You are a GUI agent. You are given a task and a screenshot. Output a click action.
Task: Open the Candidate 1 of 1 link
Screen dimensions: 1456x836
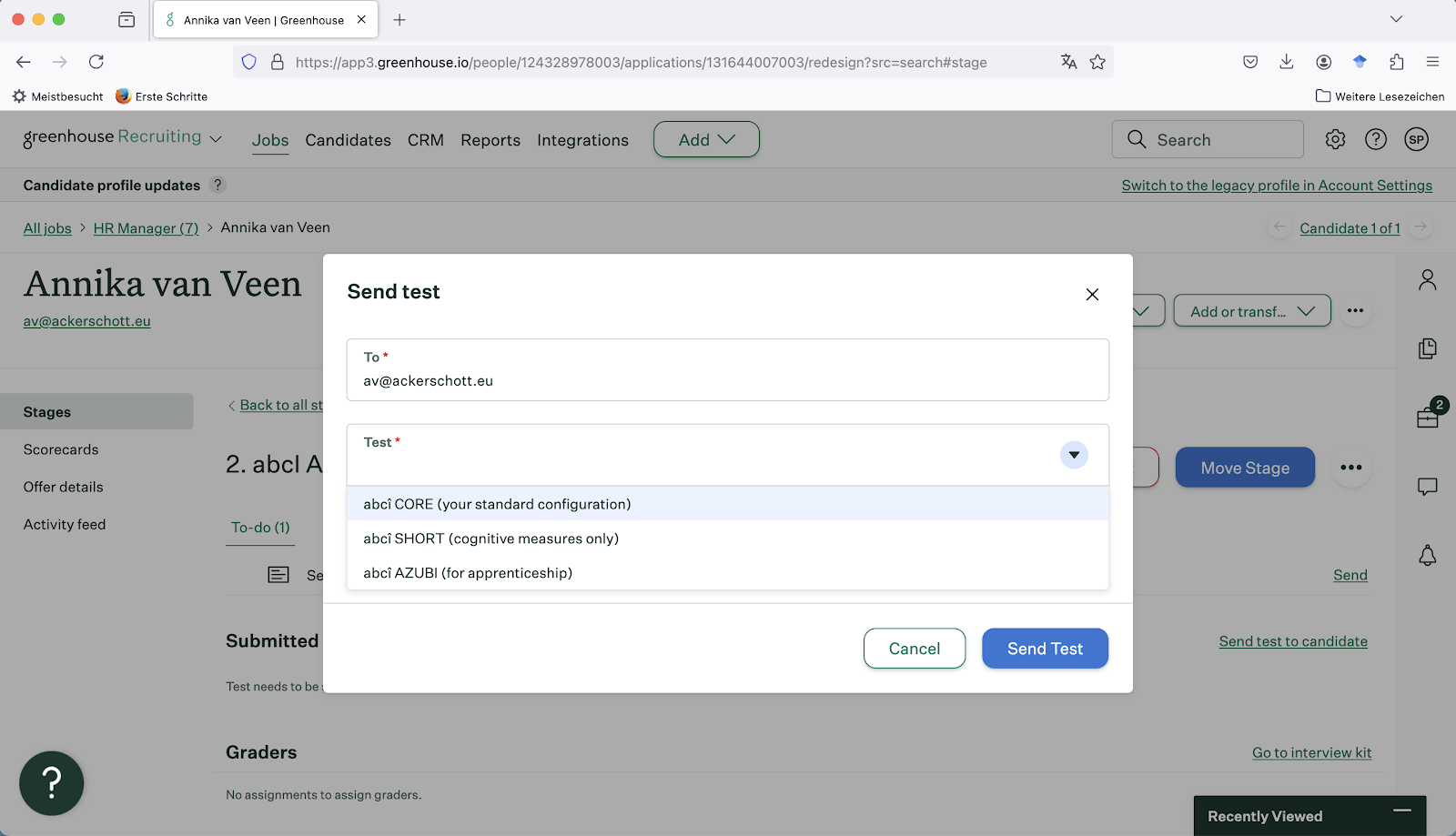coord(1350,228)
